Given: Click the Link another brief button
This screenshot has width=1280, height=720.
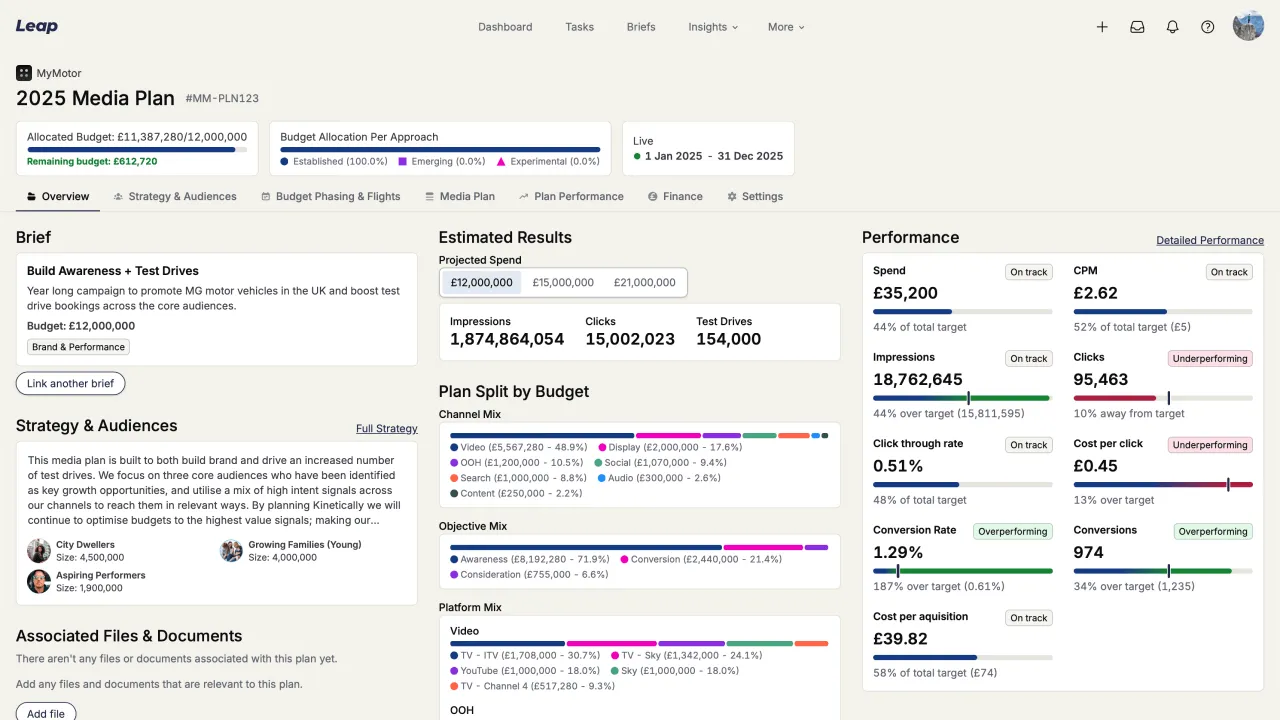Looking at the screenshot, I should [x=70, y=384].
